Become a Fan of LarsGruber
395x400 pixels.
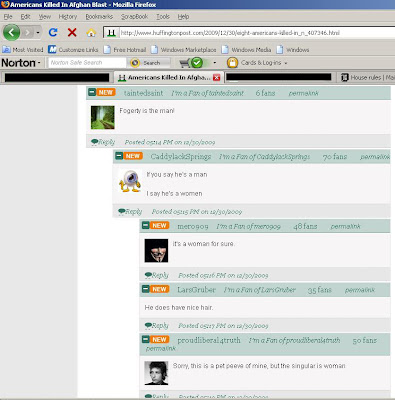pos(259,290)
